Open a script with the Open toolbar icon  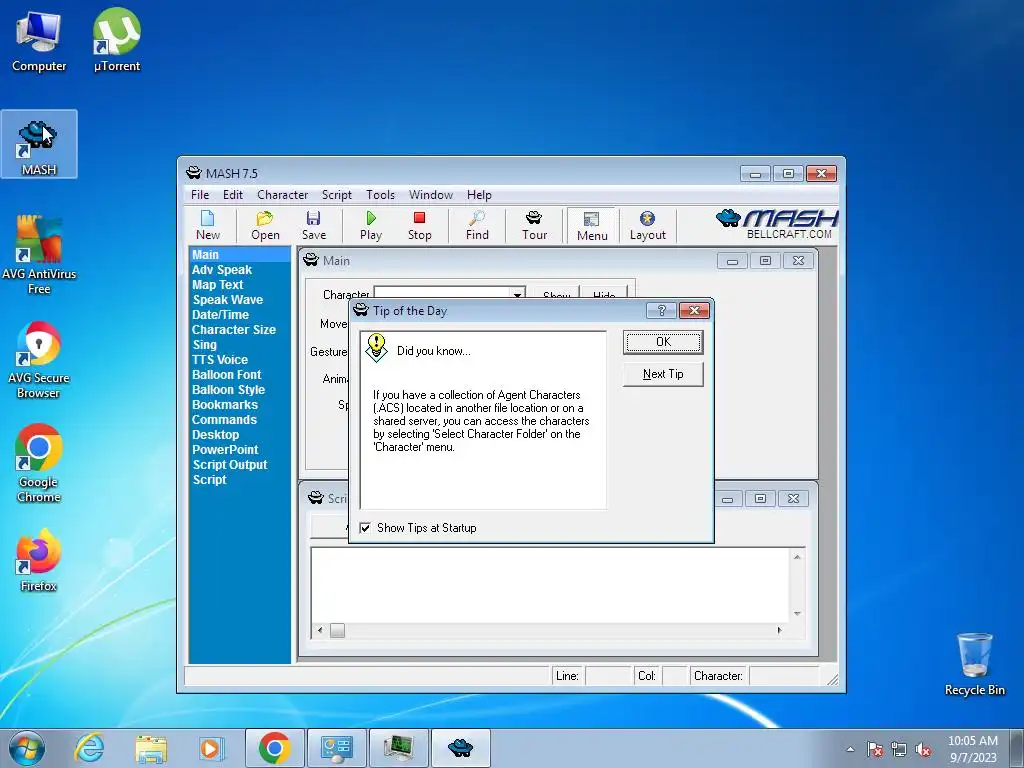click(x=265, y=225)
